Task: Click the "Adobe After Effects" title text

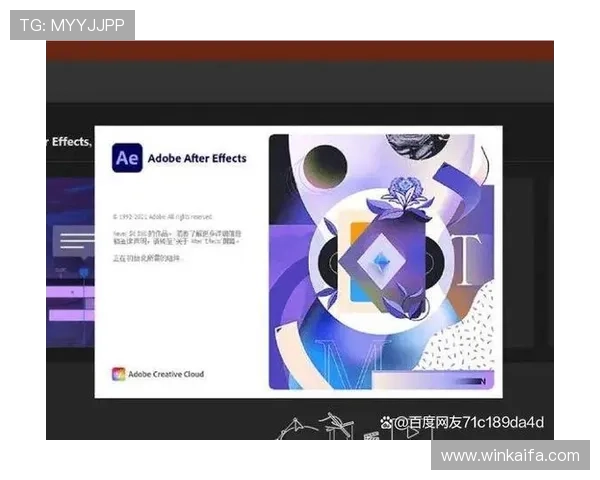Action: point(197,158)
